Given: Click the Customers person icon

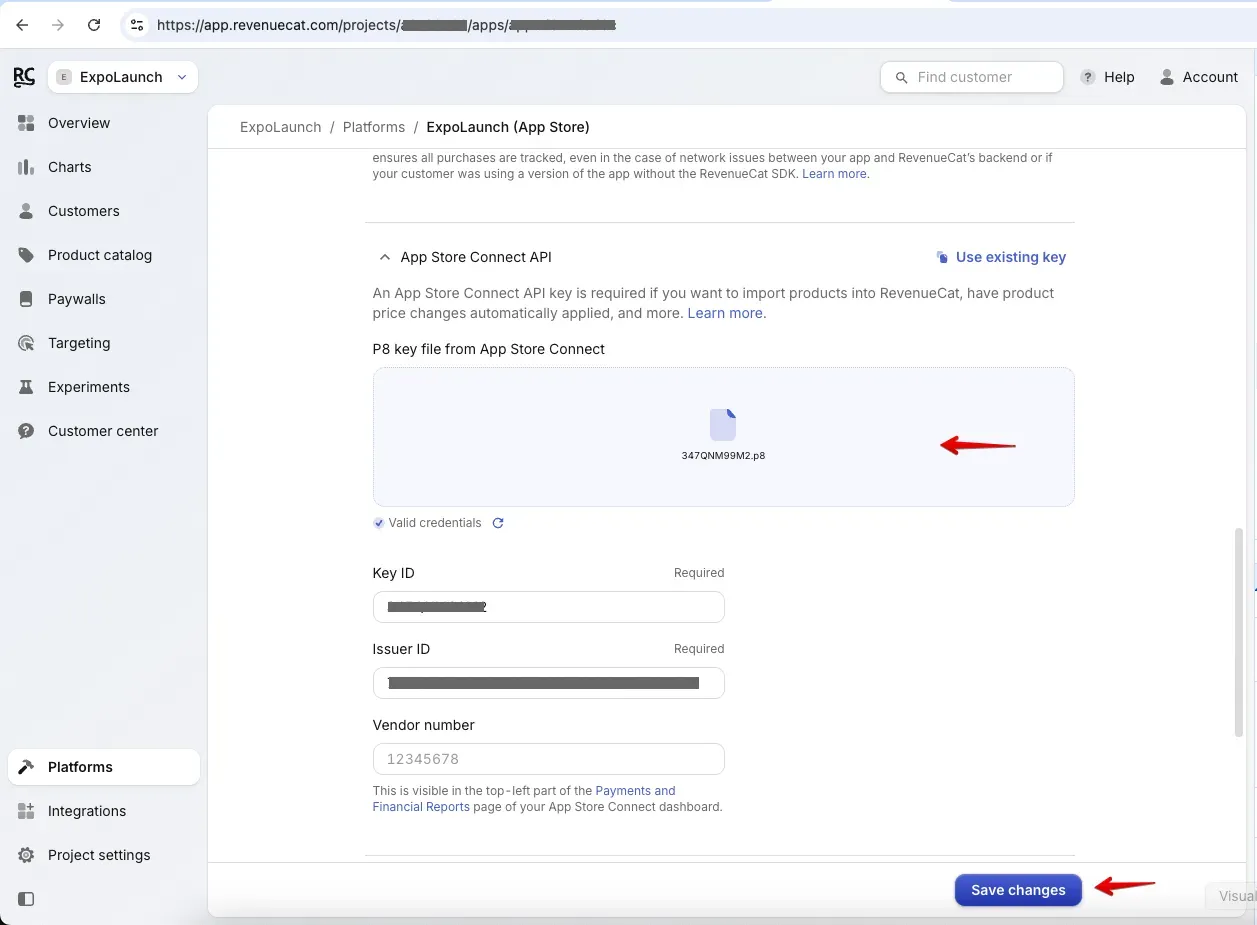Looking at the screenshot, I should (27, 211).
